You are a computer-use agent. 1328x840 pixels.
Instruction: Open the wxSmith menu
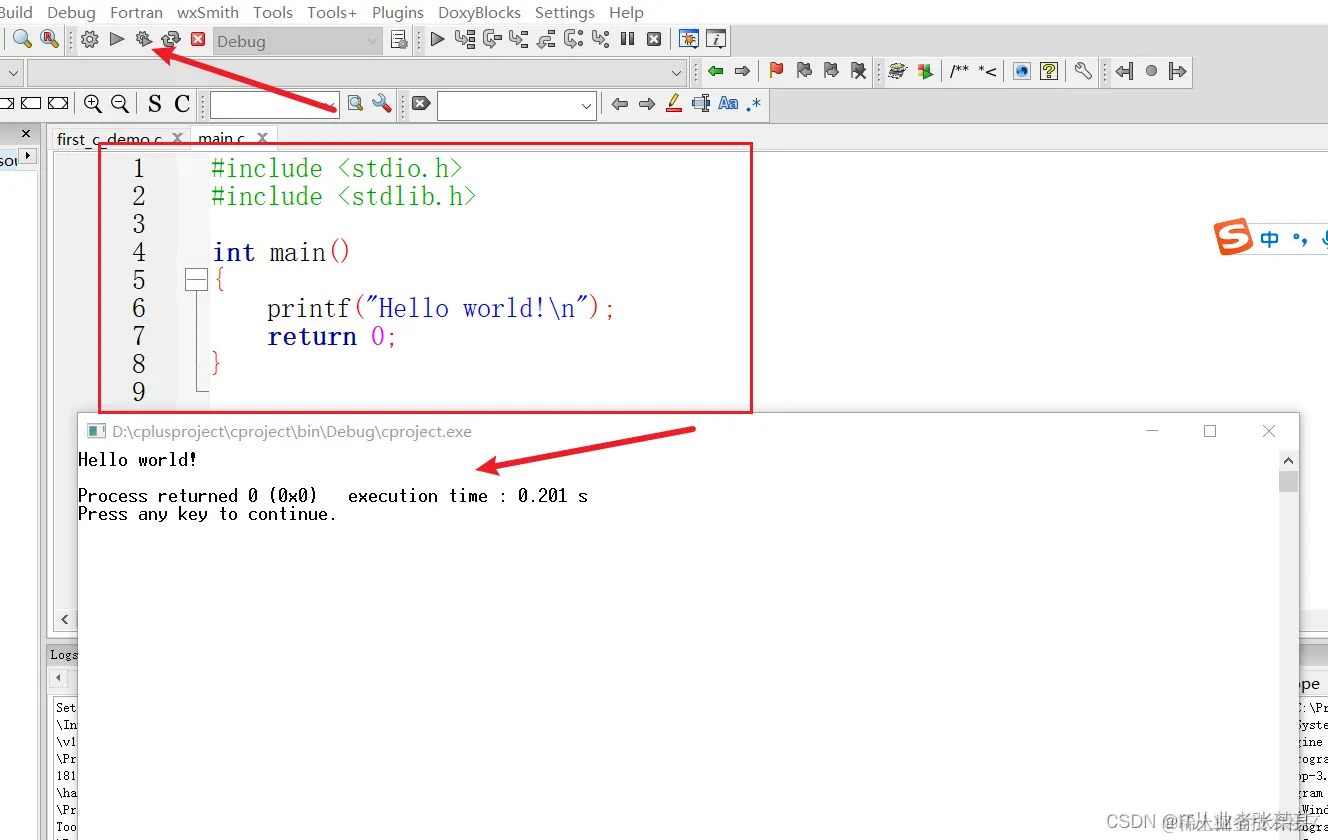pyautogui.click(x=208, y=12)
